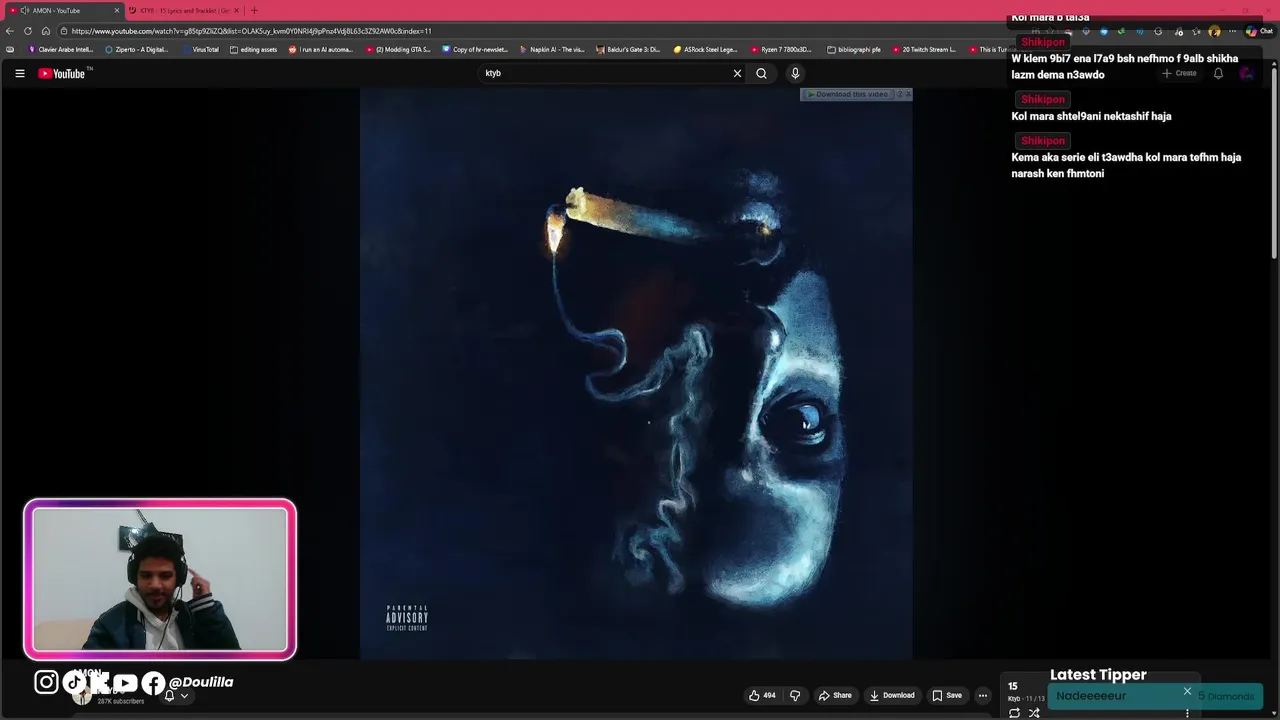Viewport: 1280px width, 720px height.
Task: Open the three-dot more actions menu
Action: (x=983, y=695)
